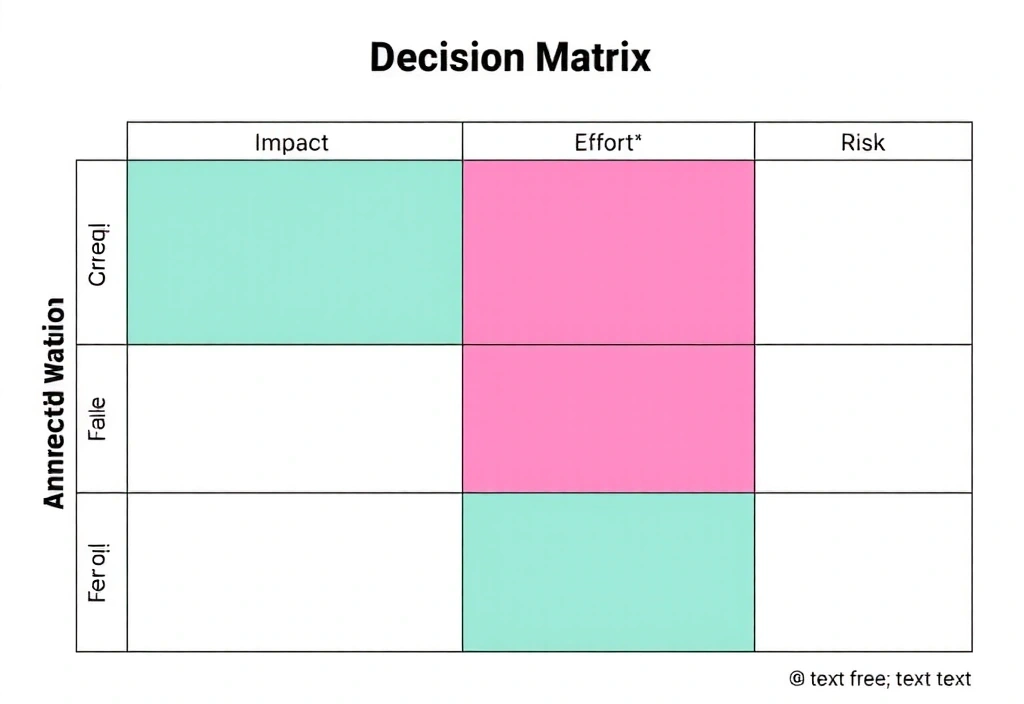The height and width of the screenshot is (704, 1024).
Task: Click the vertical Annrectd Wation axis label
Action: click(56, 402)
